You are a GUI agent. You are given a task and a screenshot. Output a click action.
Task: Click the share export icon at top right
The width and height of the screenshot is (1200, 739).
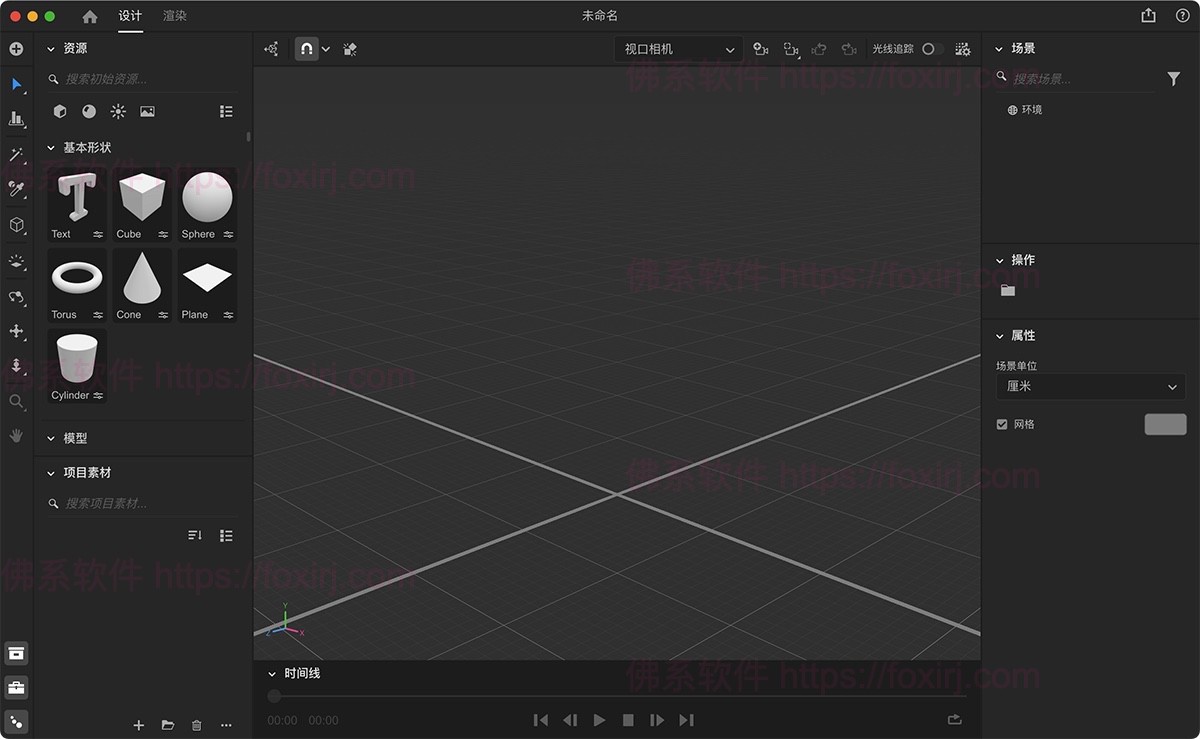(1148, 16)
